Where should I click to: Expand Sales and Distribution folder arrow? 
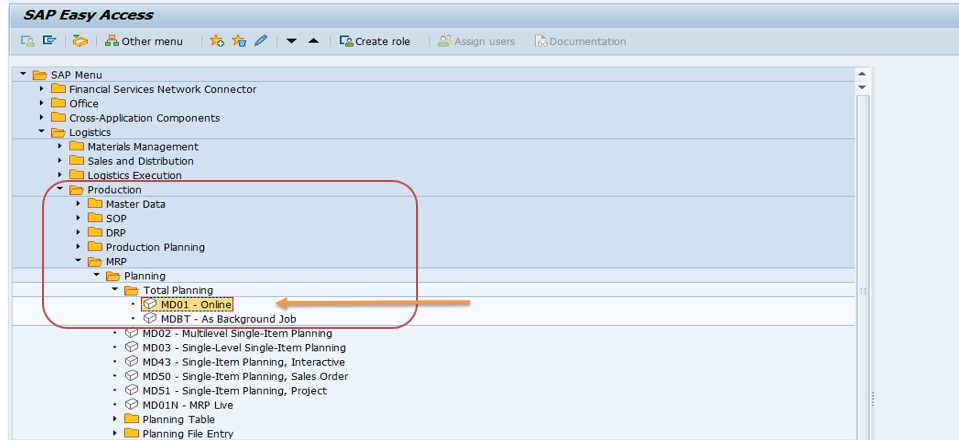pos(60,160)
